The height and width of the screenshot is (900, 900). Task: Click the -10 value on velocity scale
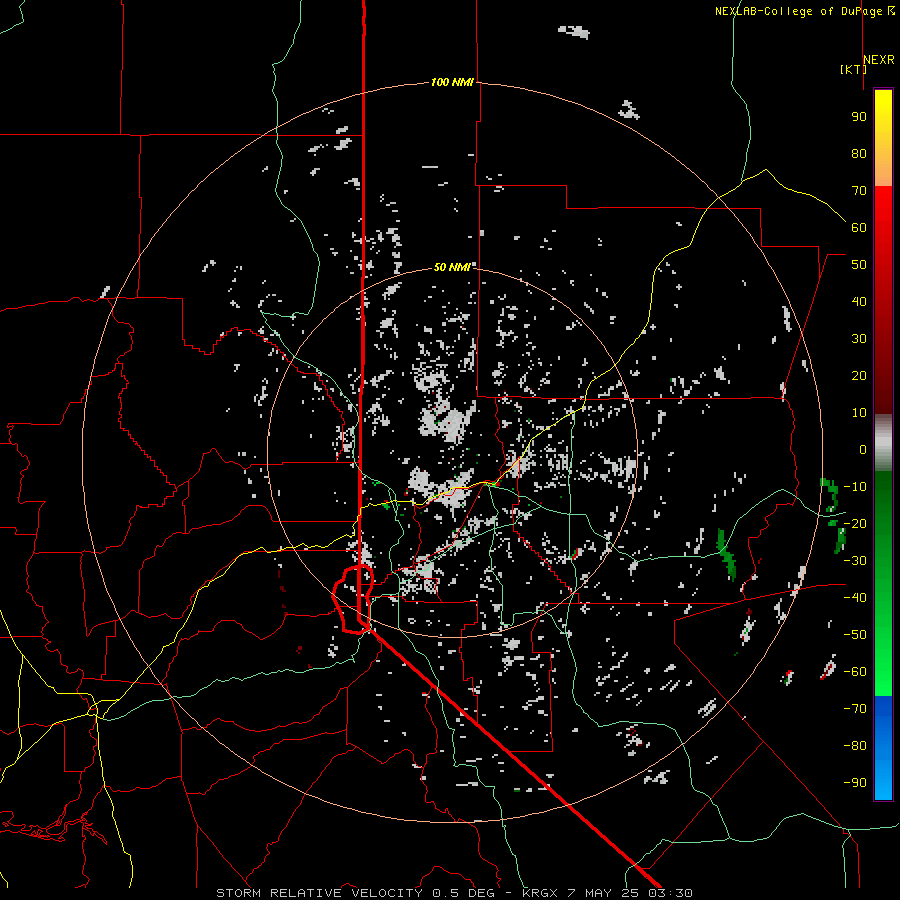tap(855, 487)
